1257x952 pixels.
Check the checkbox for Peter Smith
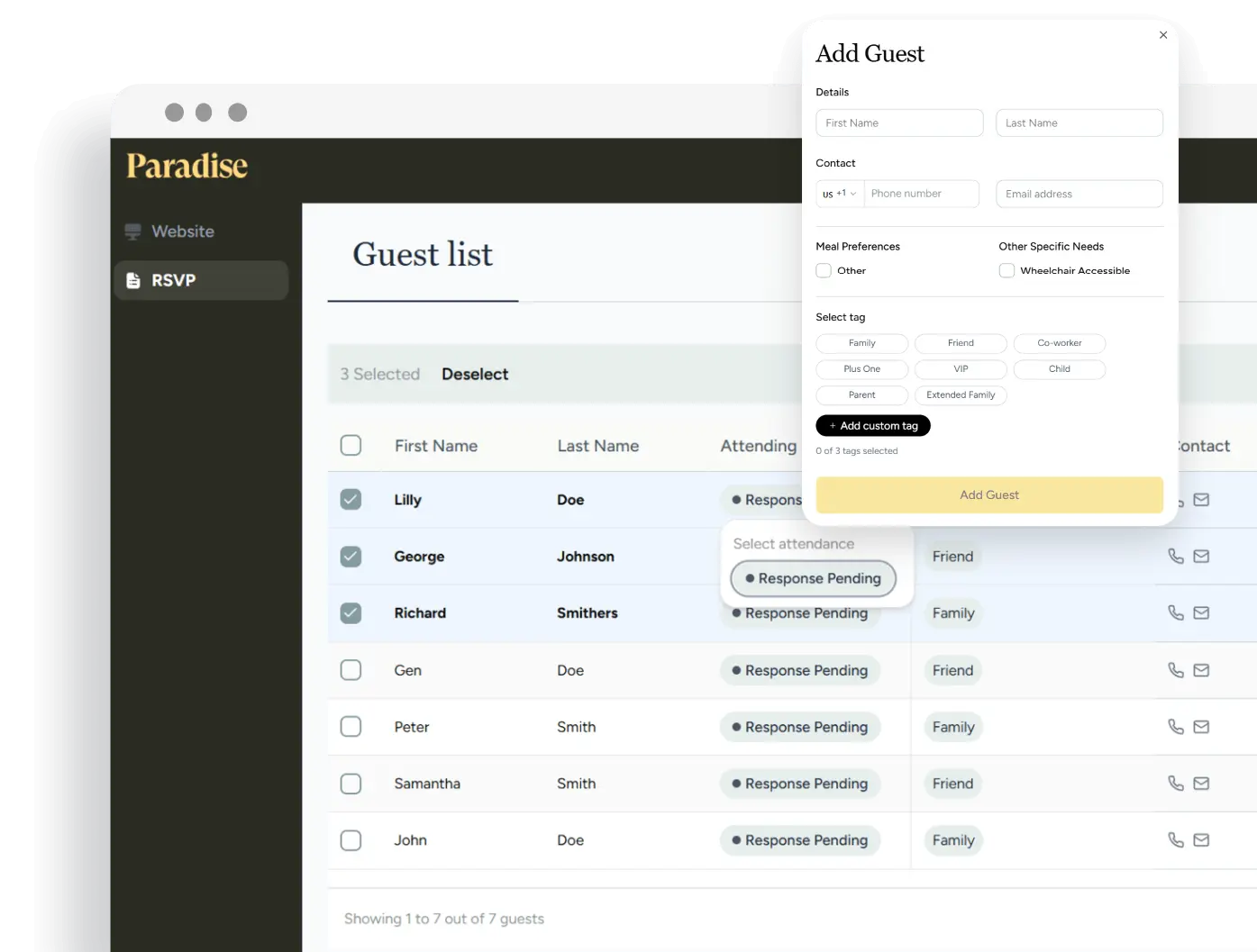pos(351,727)
